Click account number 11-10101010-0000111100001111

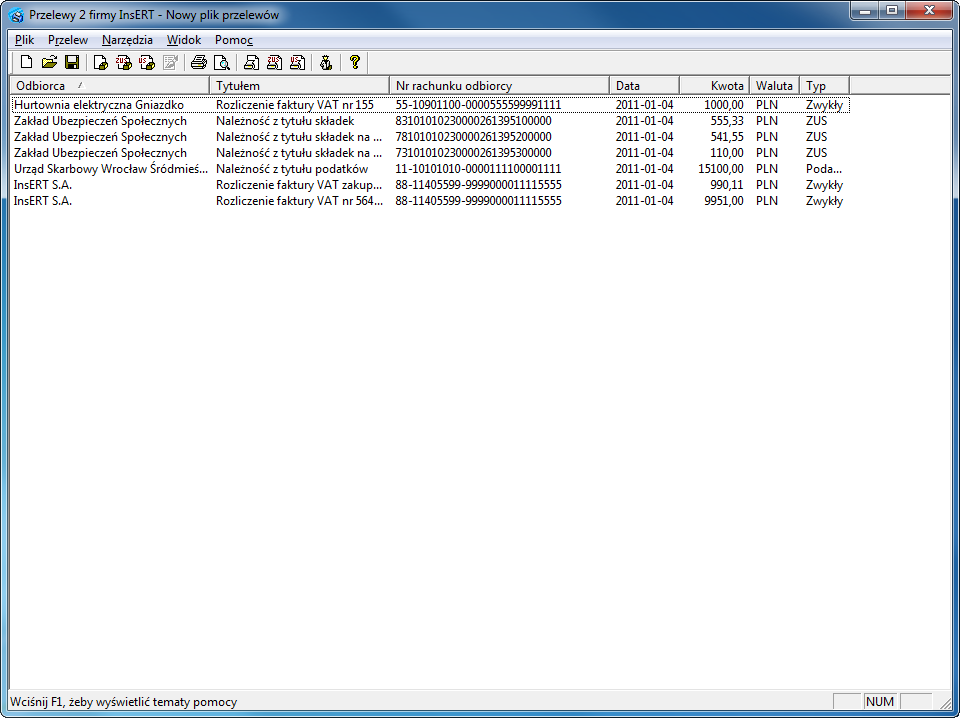click(x=478, y=168)
